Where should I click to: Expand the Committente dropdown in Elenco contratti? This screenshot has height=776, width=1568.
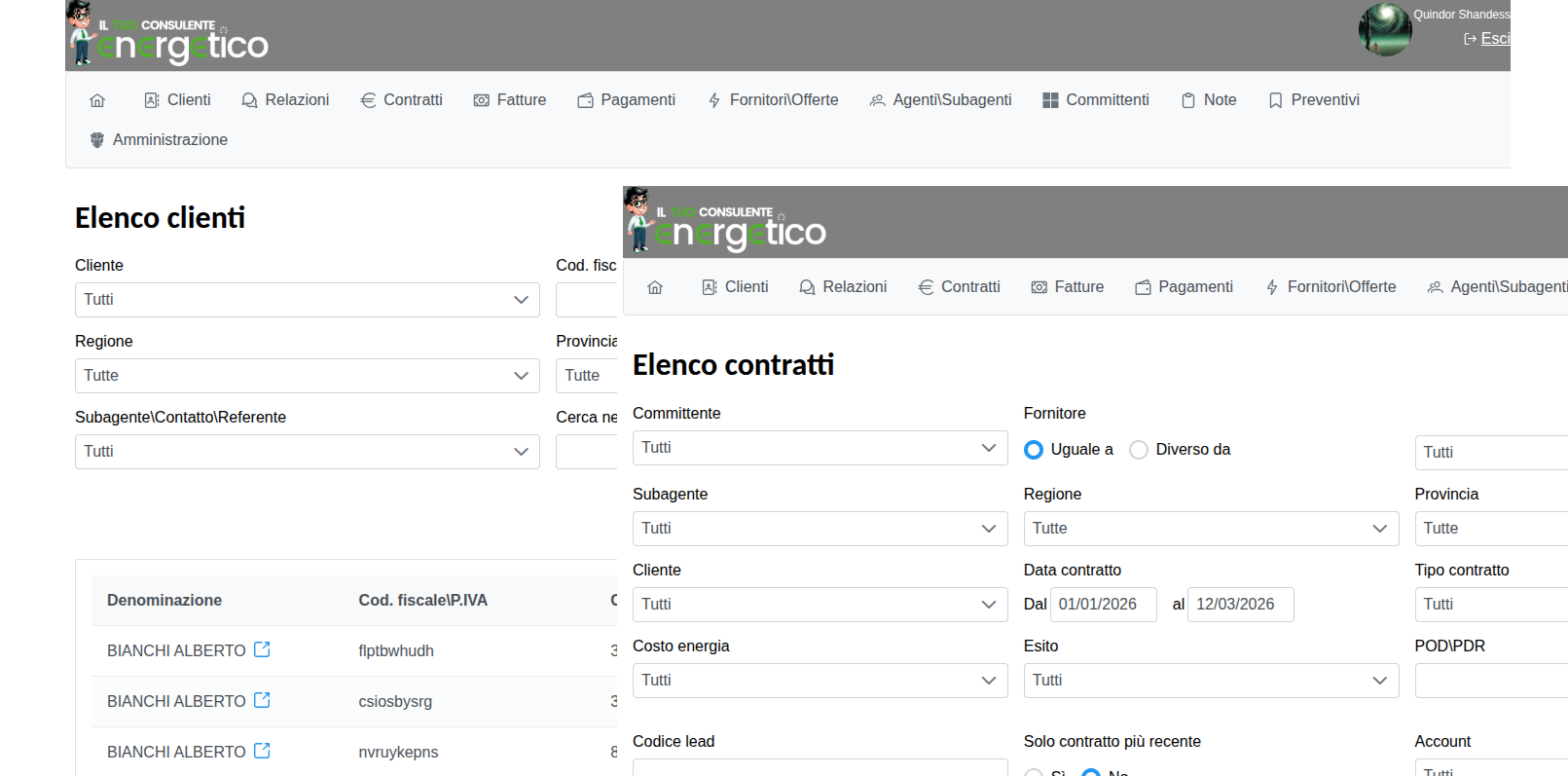[820, 448]
